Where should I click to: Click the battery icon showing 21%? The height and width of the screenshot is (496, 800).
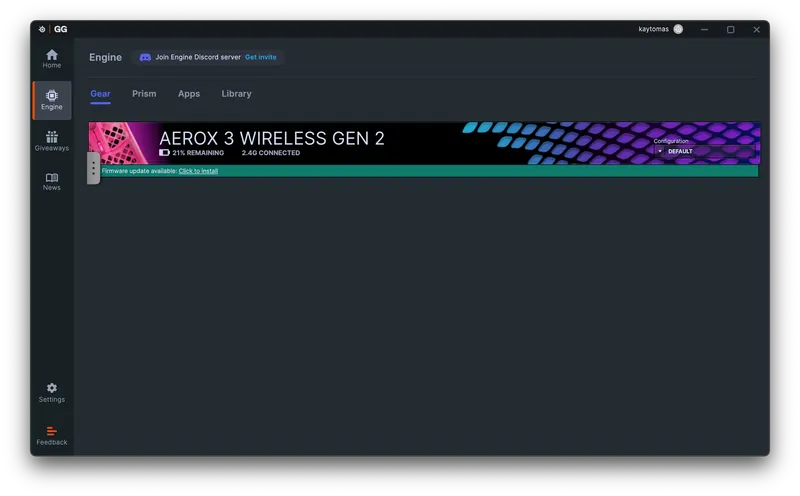(x=164, y=153)
